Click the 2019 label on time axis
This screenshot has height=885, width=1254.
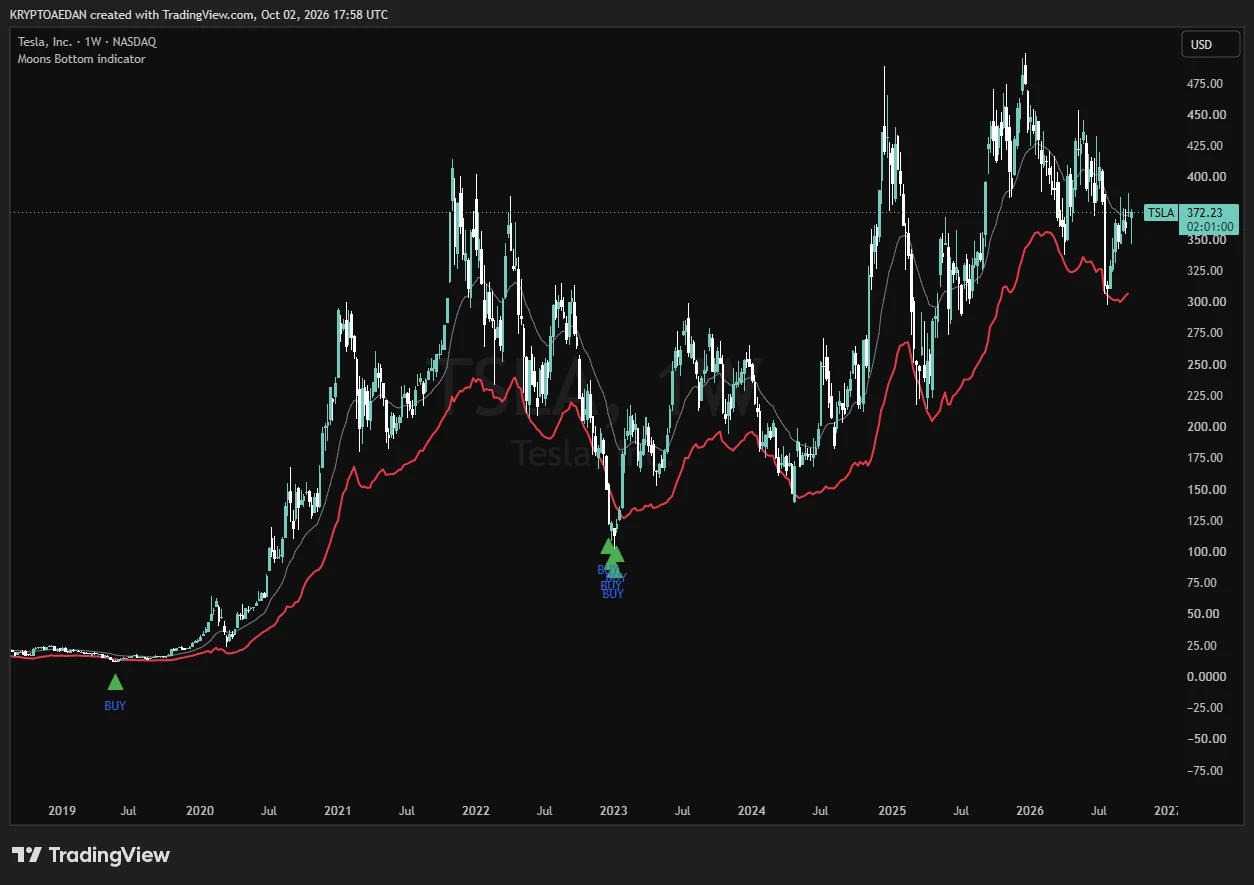(x=62, y=811)
